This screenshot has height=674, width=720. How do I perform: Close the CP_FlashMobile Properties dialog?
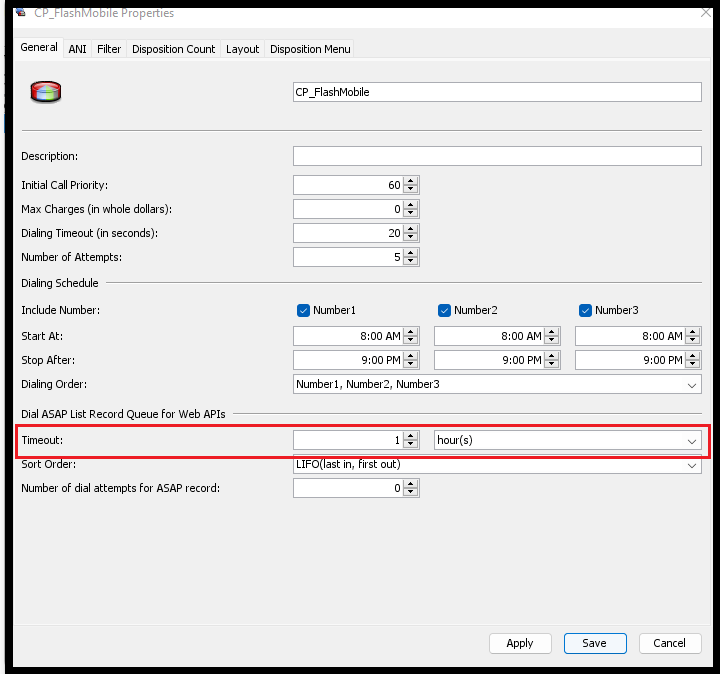(706, 12)
